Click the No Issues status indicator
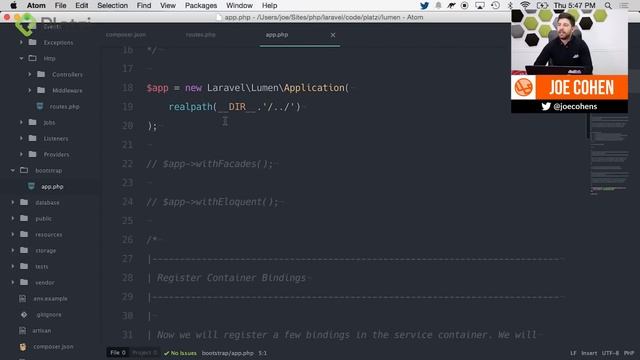 [180, 353]
